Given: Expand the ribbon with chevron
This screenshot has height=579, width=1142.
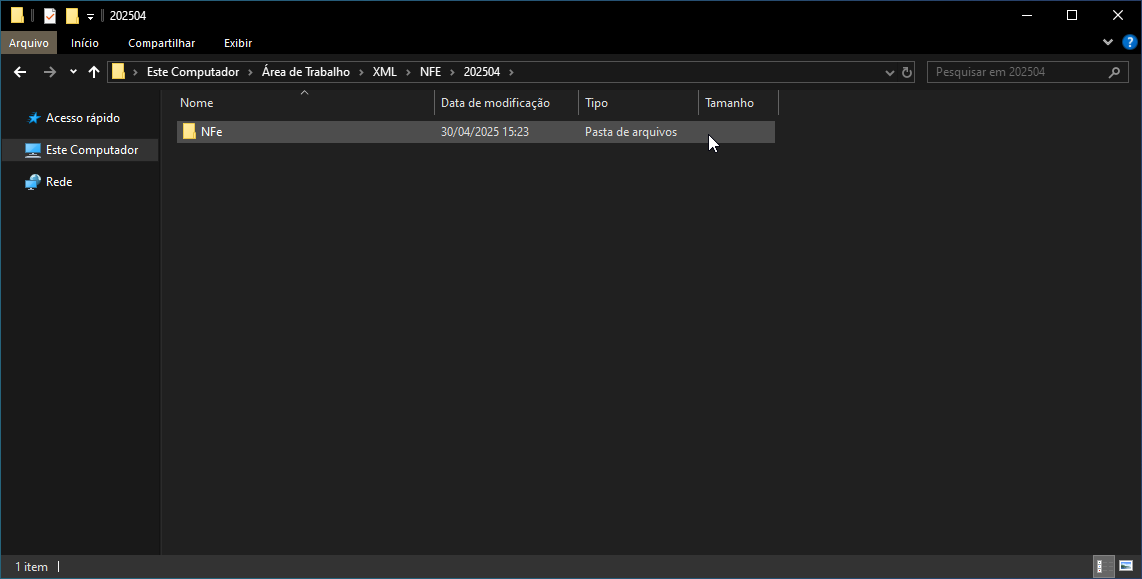Looking at the screenshot, I should tap(1108, 42).
